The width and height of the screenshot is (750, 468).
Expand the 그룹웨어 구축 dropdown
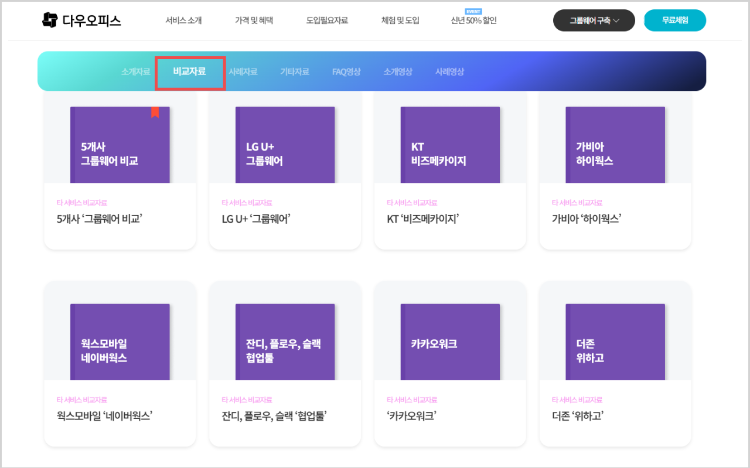click(x=594, y=21)
